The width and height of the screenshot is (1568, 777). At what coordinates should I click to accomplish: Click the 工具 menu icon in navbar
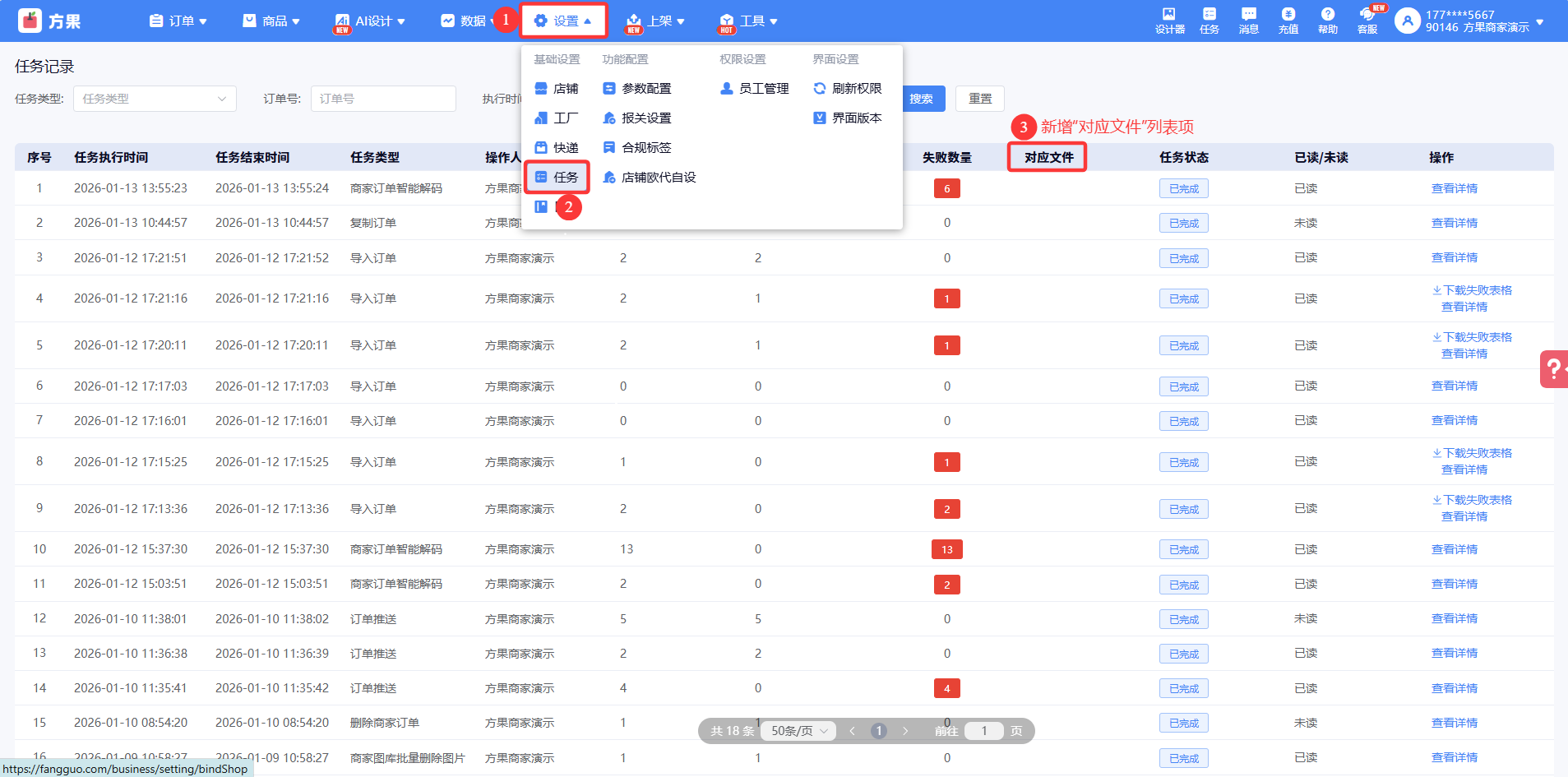click(727, 21)
